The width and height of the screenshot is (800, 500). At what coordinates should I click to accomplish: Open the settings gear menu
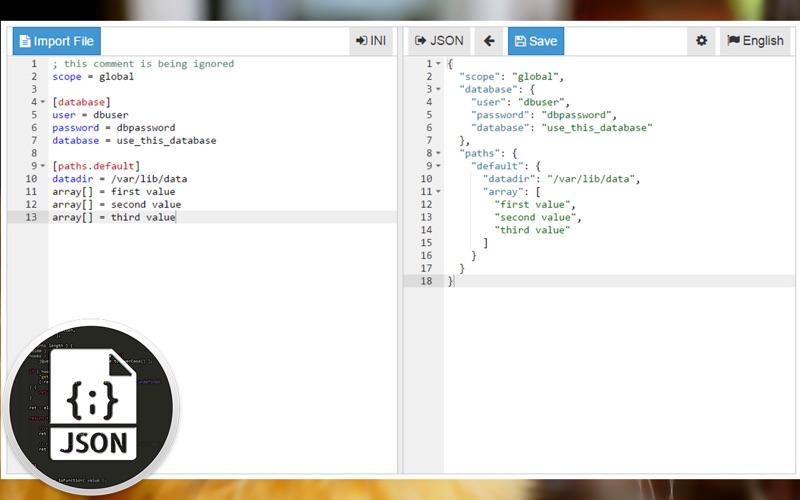click(x=702, y=41)
